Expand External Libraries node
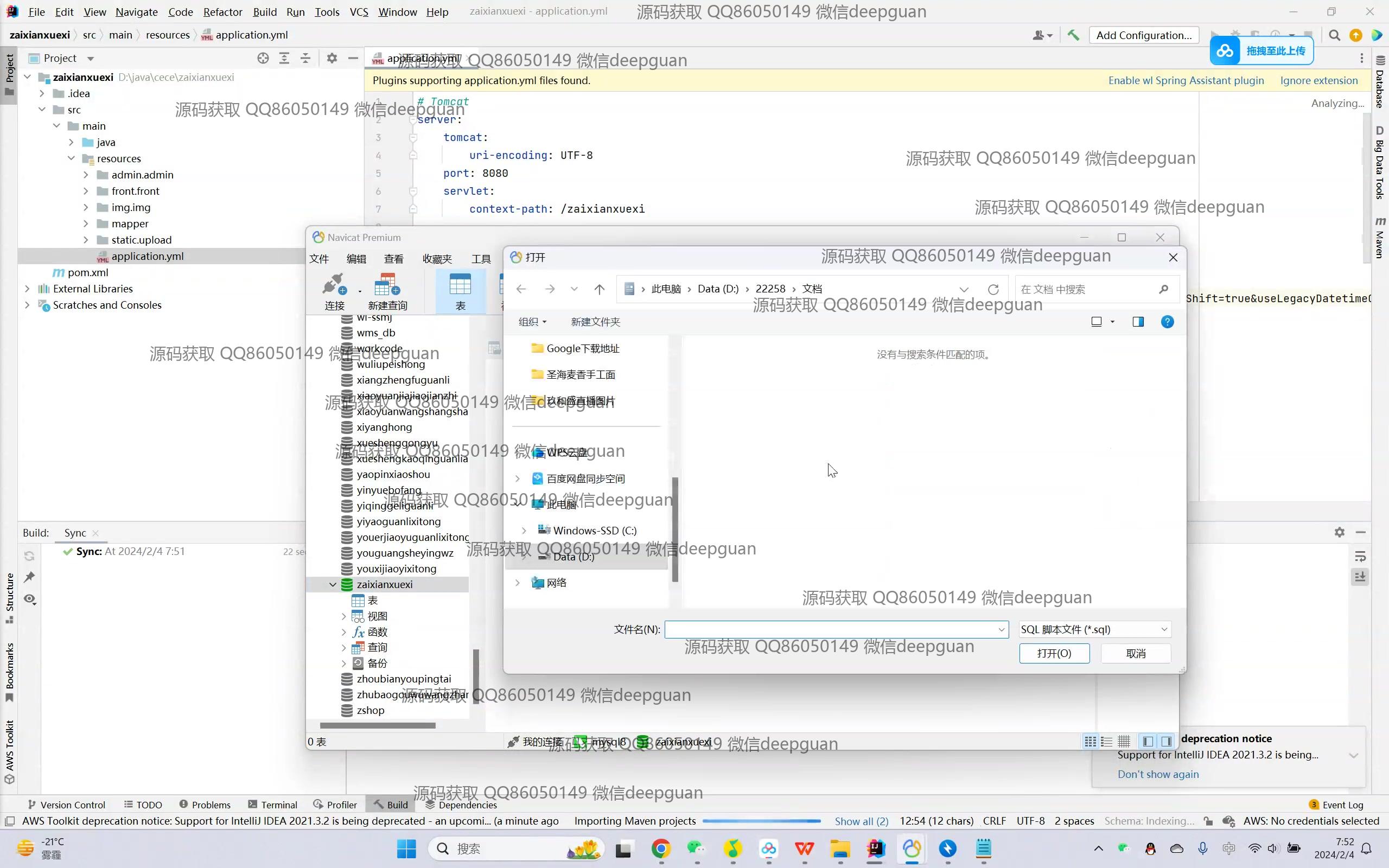Viewport: 1389px width, 868px height. point(27,289)
